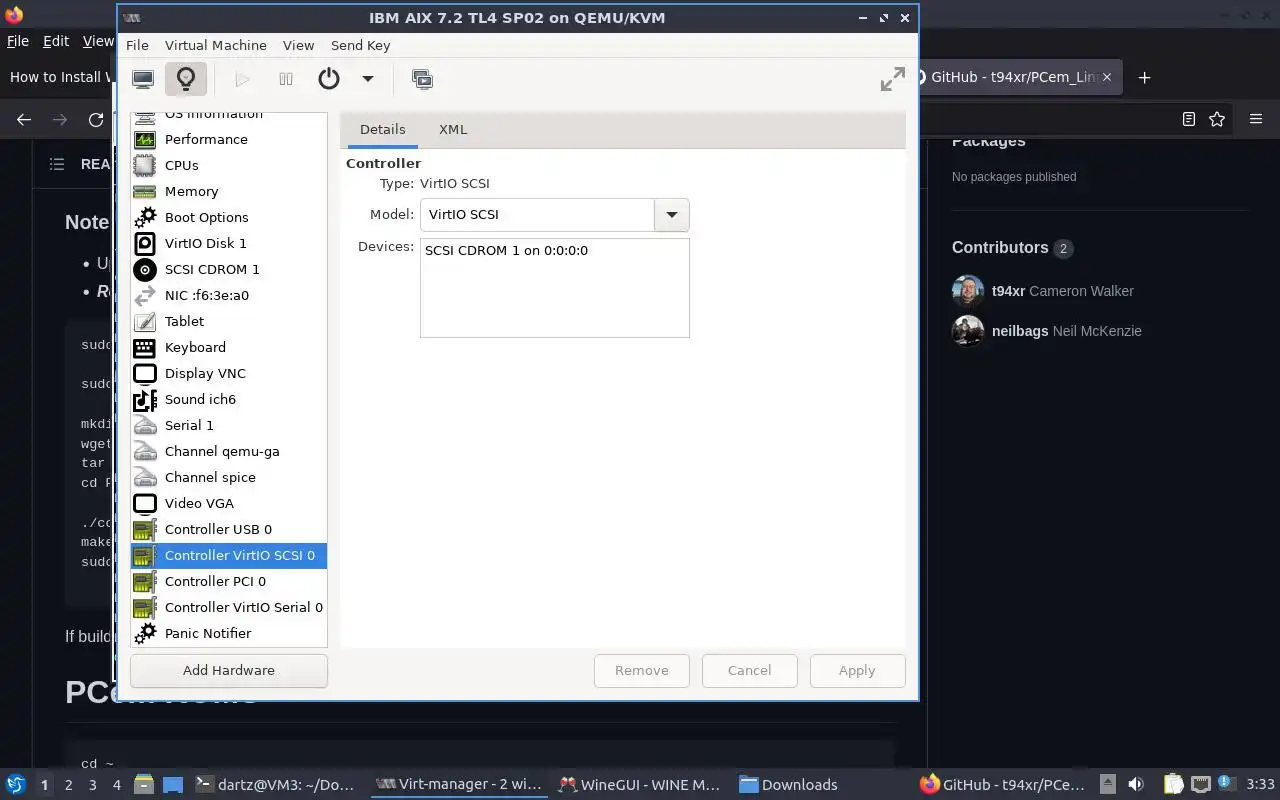Open Boot Options in hardware list
Viewport: 1280px width, 800px height.
tap(229, 217)
